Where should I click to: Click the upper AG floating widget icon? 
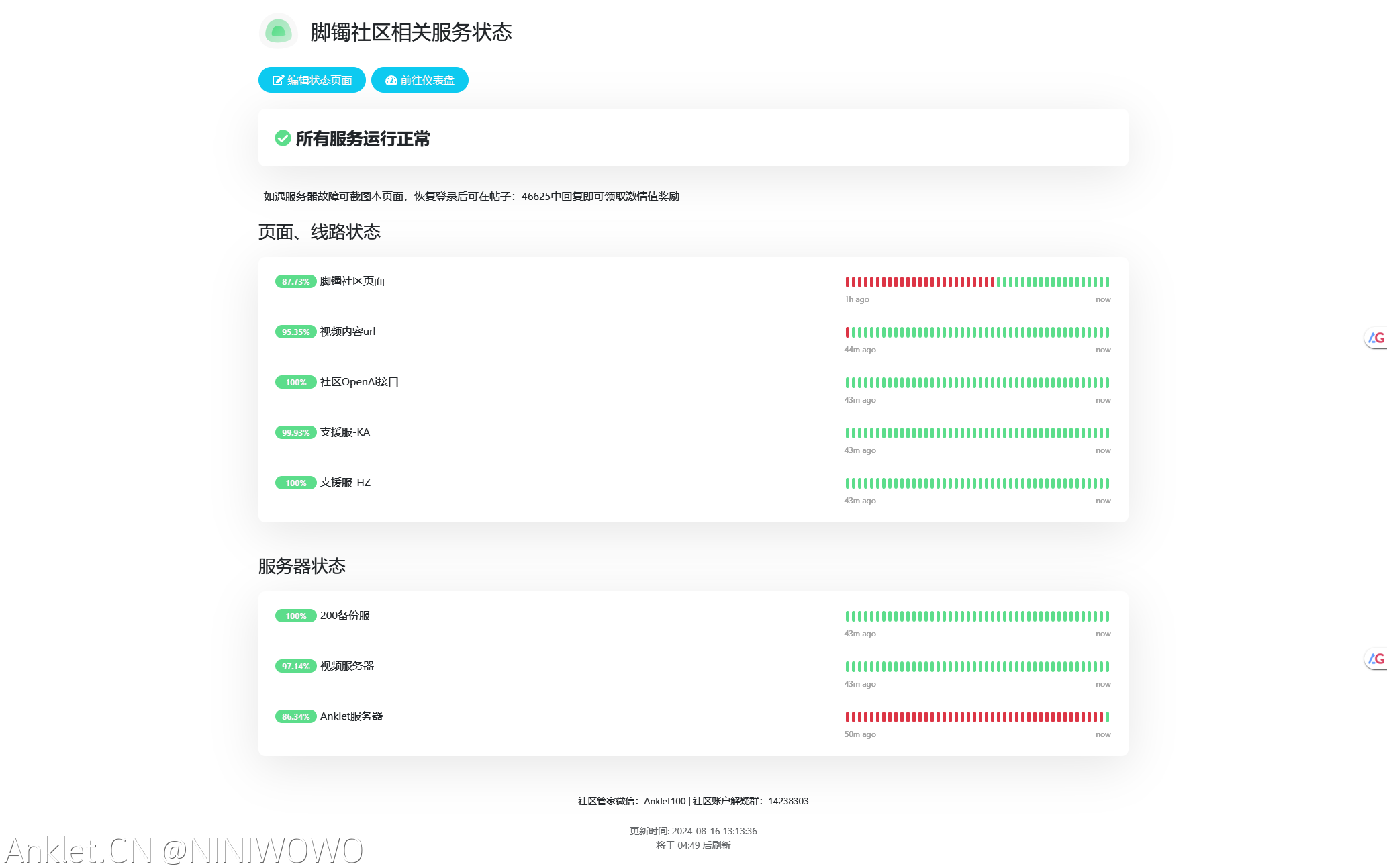1376,338
